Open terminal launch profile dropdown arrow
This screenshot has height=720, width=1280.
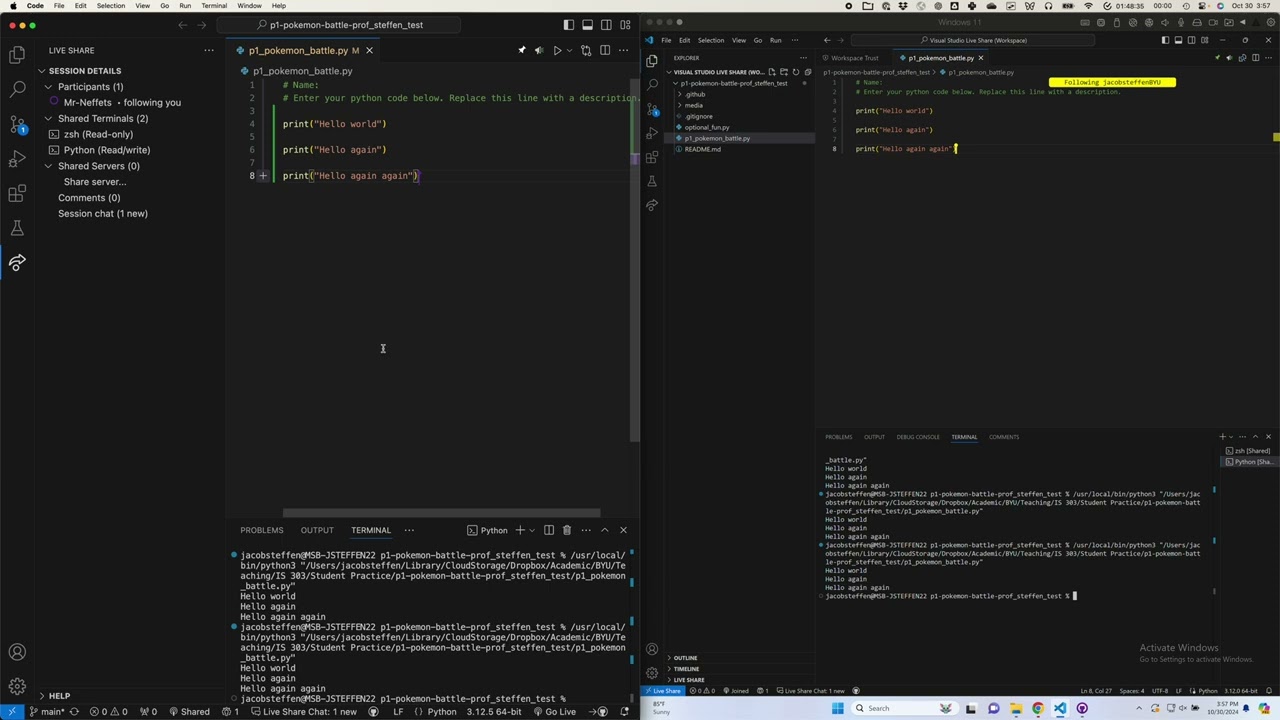tap(532, 530)
